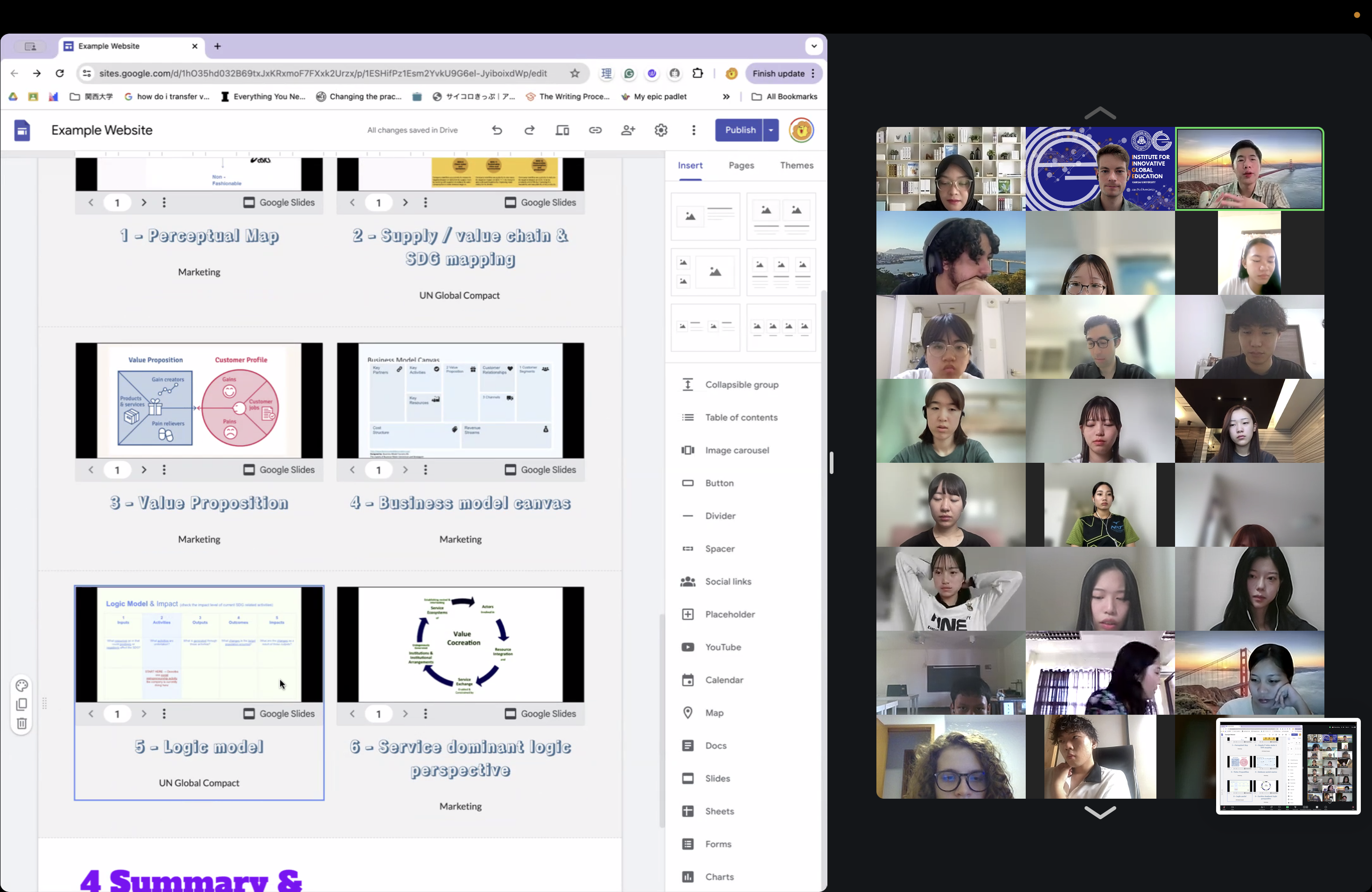Image resolution: width=1372 pixels, height=892 pixels.
Task: Duplicate the selected section
Action: point(21,704)
